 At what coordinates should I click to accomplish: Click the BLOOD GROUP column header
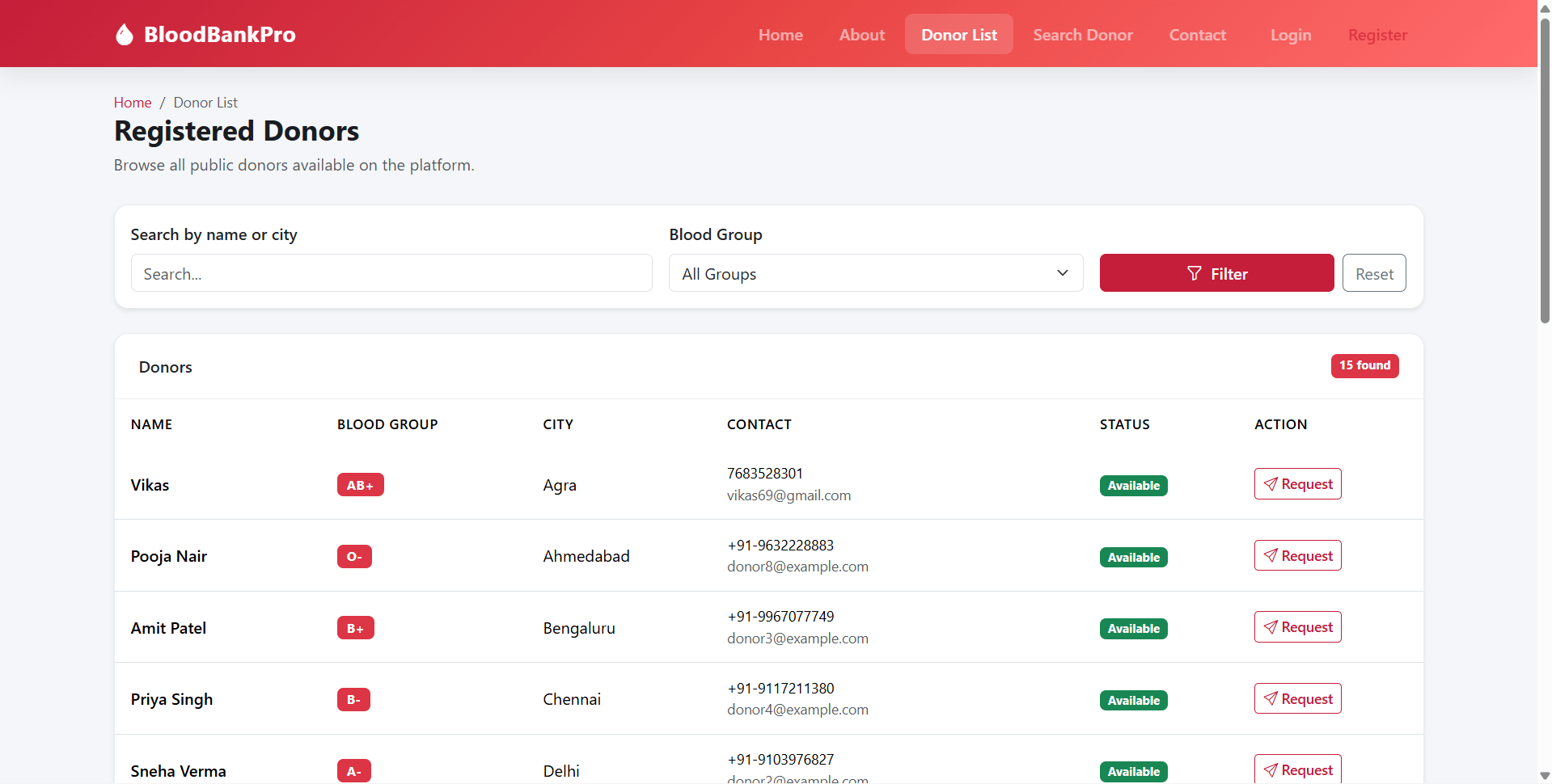click(387, 424)
